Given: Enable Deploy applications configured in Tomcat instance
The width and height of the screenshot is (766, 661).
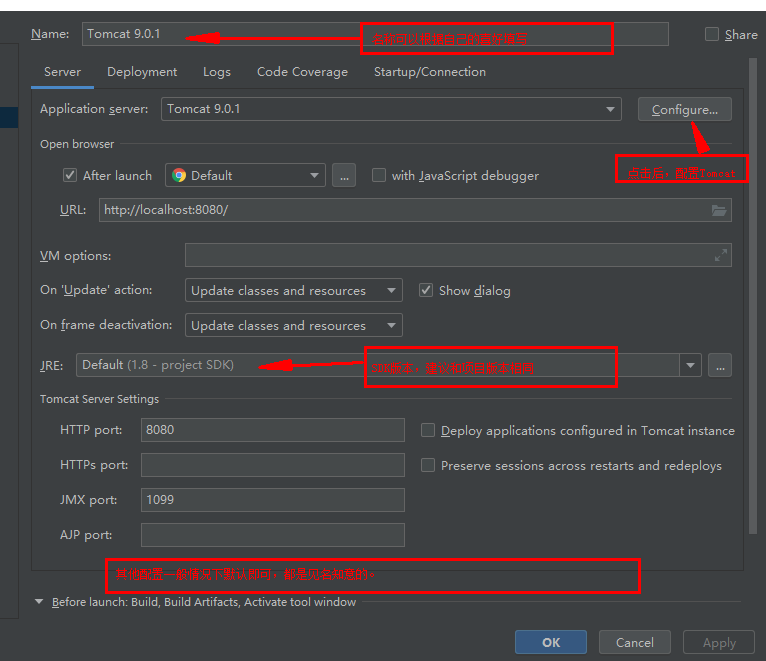Looking at the screenshot, I should 428,430.
